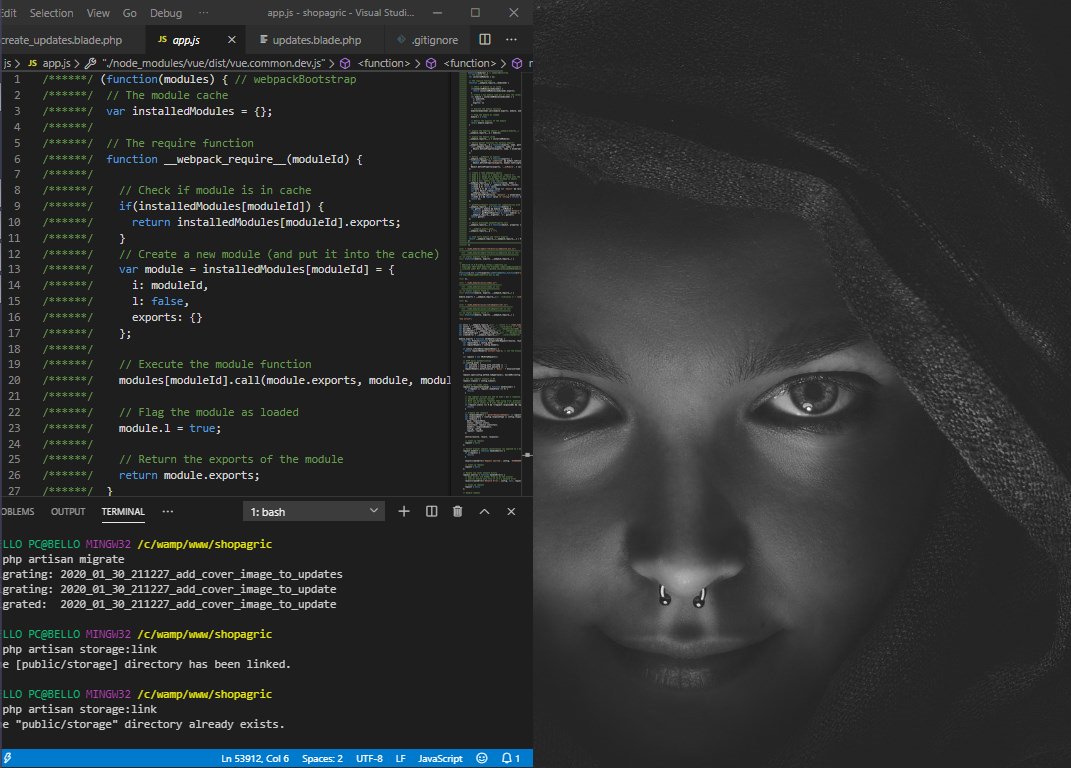The width and height of the screenshot is (1071, 768).
Task: Click 'return module.exports;' code line
Action: 189,475
